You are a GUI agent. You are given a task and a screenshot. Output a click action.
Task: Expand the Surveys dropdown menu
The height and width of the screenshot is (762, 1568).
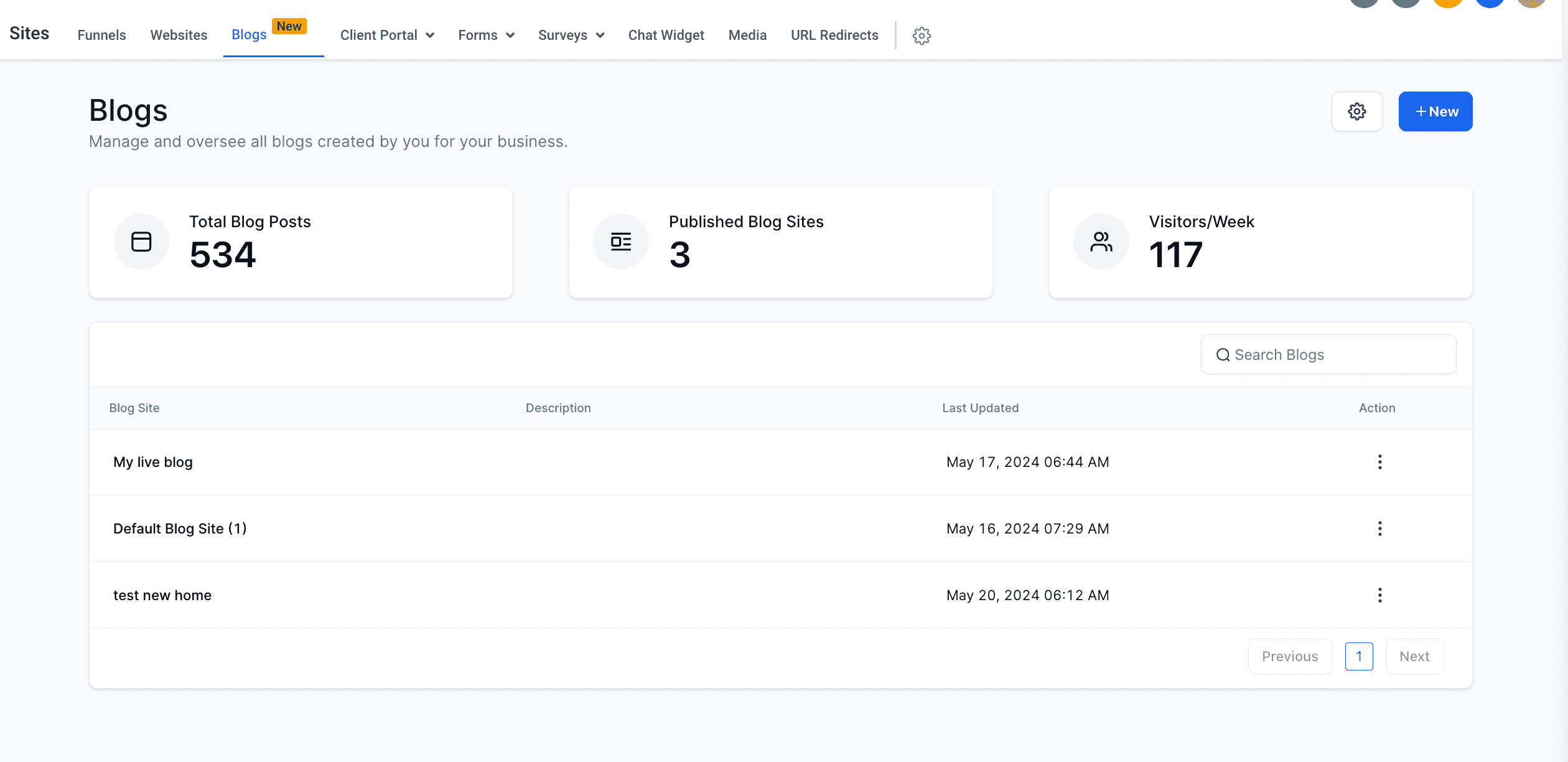tap(571, 35)
